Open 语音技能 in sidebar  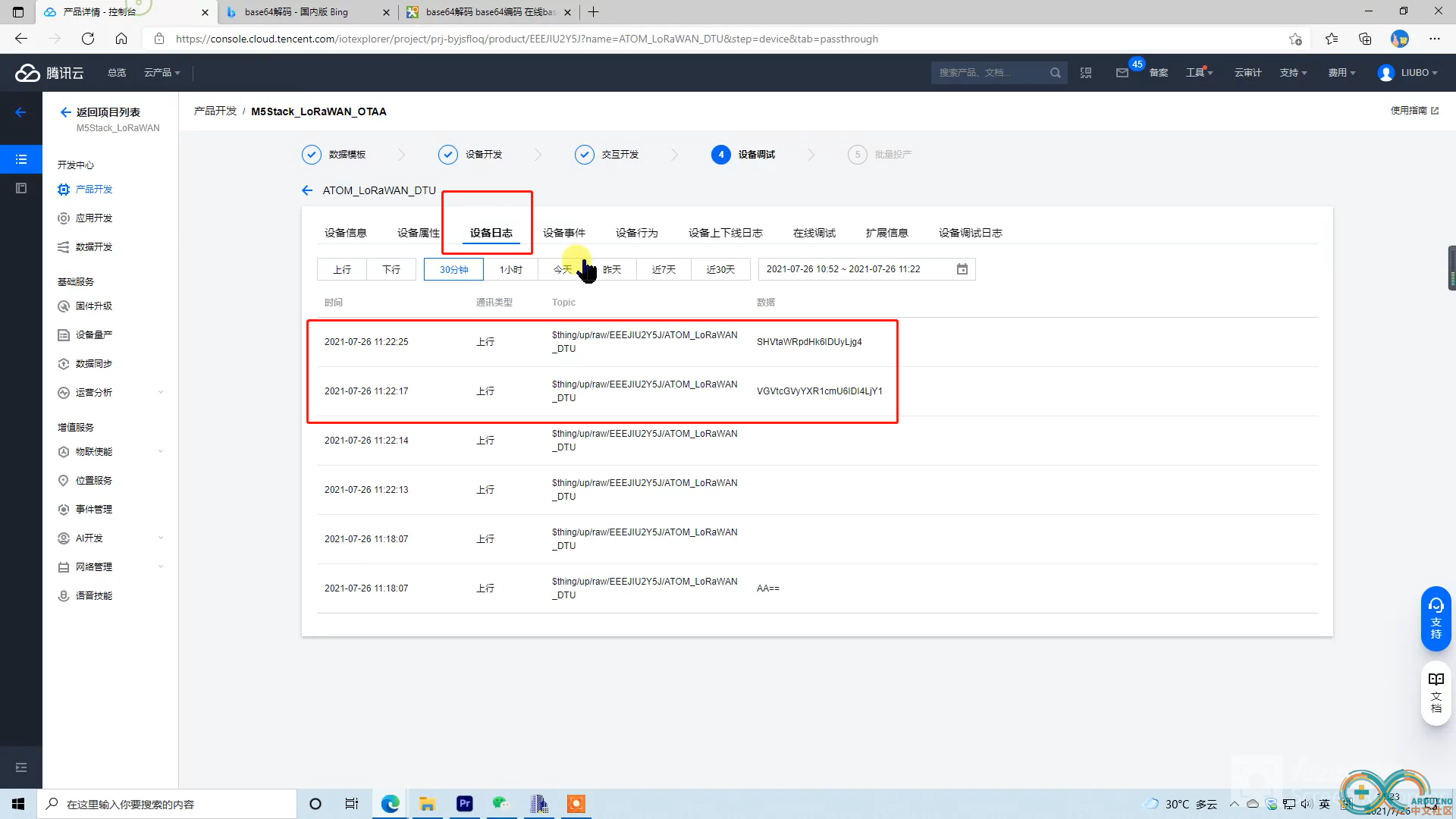(94, 596)
